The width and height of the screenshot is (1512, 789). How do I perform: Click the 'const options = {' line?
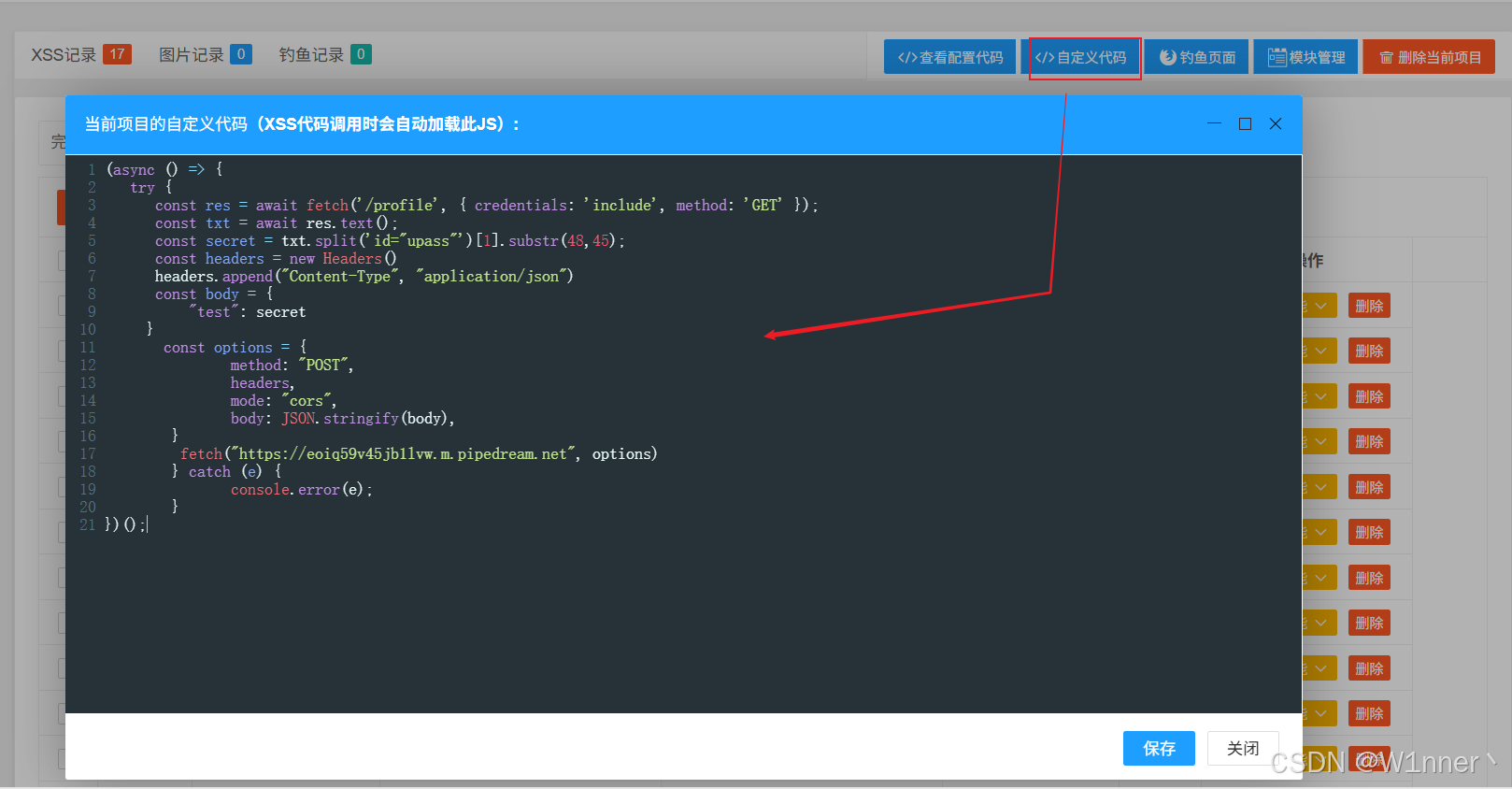pos(235,347)
